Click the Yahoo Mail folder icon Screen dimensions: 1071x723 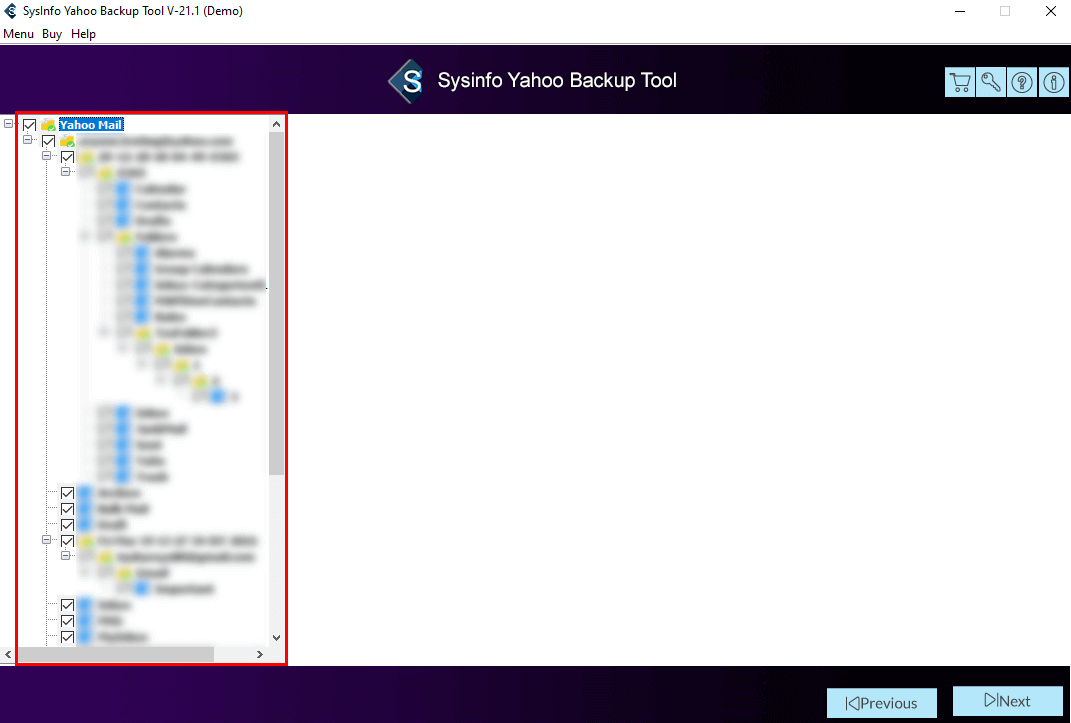tap(48, 125)
